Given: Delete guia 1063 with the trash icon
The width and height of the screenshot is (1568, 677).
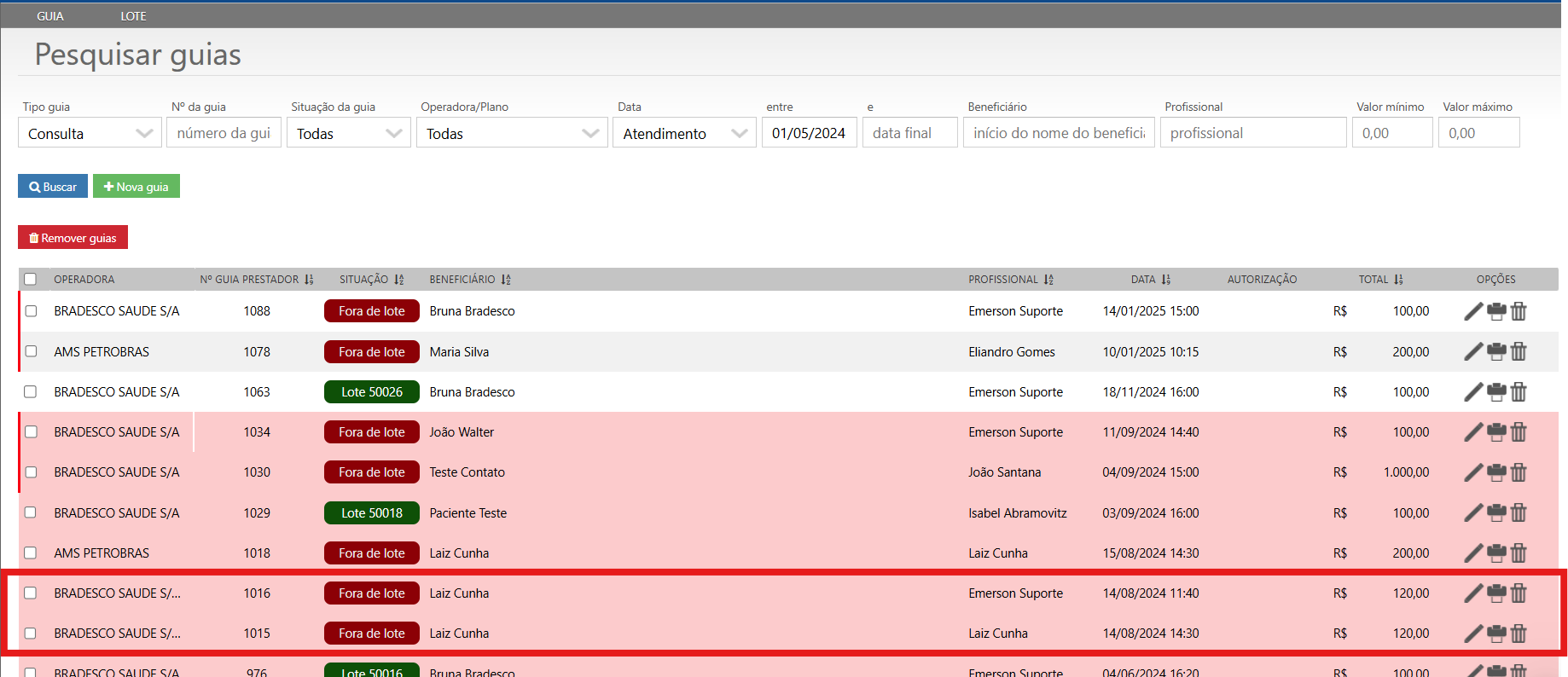Looking at the screenshot, I should coord(1519,392).
